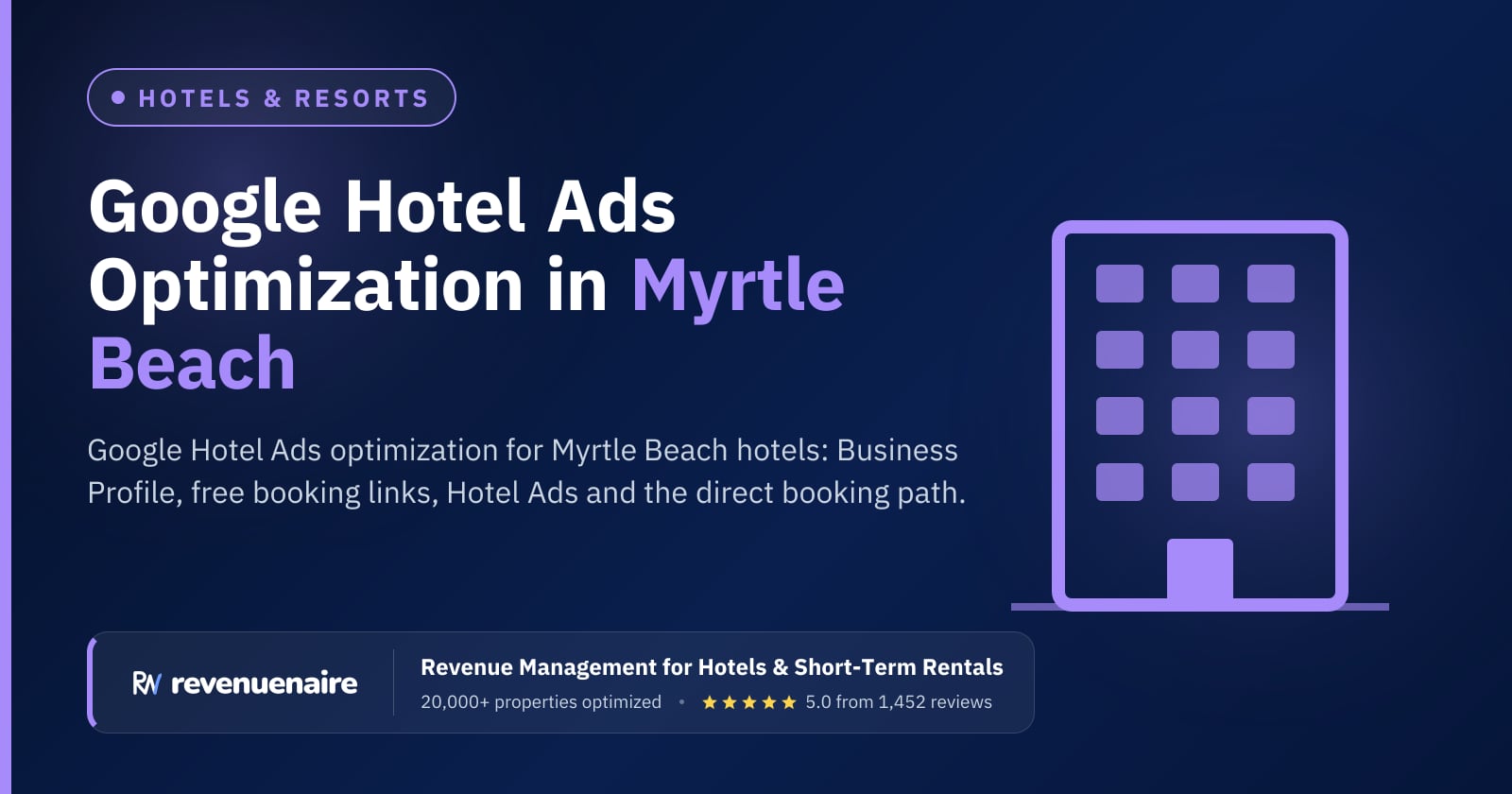Click the door of the hotel icon
1512x794 pixels.
coord(1200,570)
